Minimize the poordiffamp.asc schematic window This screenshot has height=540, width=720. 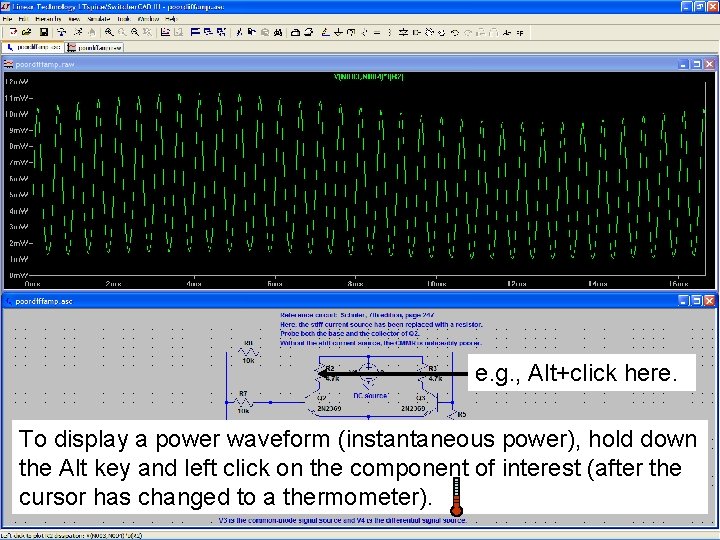(x=684, y=301)
